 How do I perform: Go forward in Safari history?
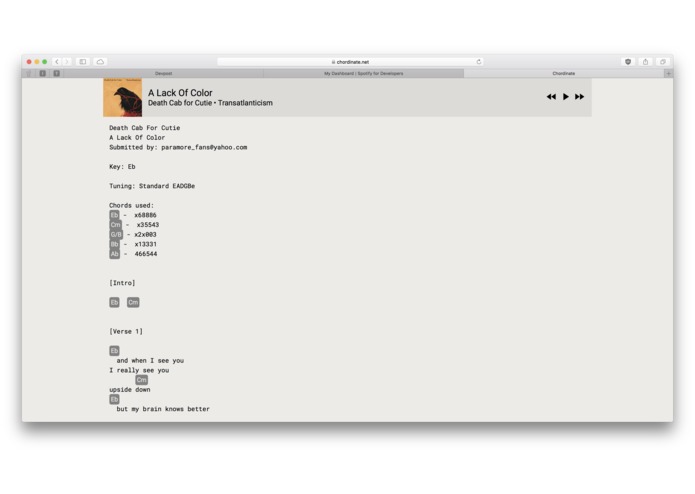click(67, 62)
